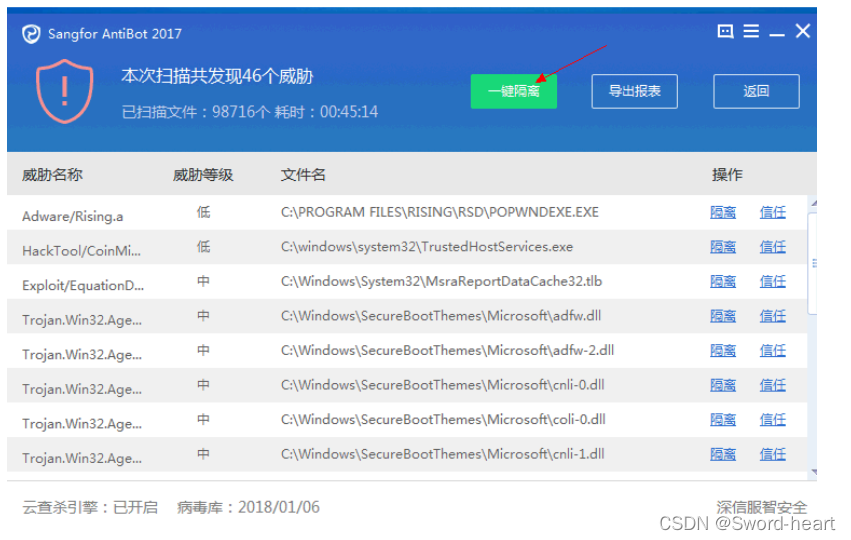Trust adfw.dll via 信任 link
Screen dimensions: 851x540
[x=773, y=316]
